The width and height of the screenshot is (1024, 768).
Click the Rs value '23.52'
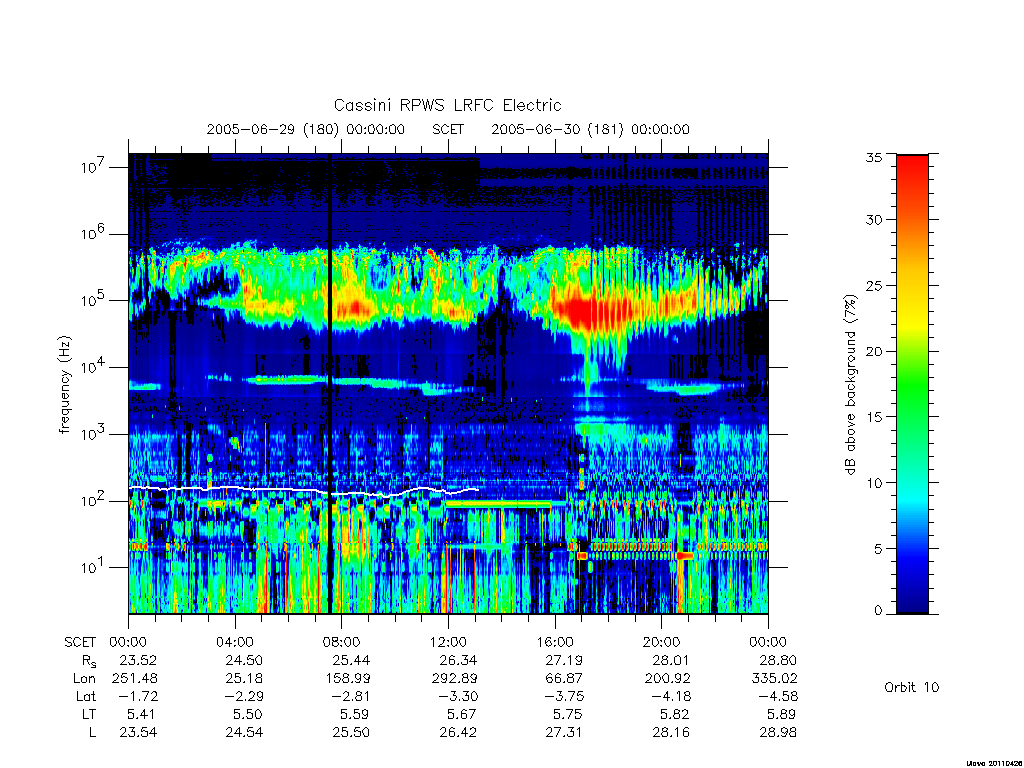138,660
